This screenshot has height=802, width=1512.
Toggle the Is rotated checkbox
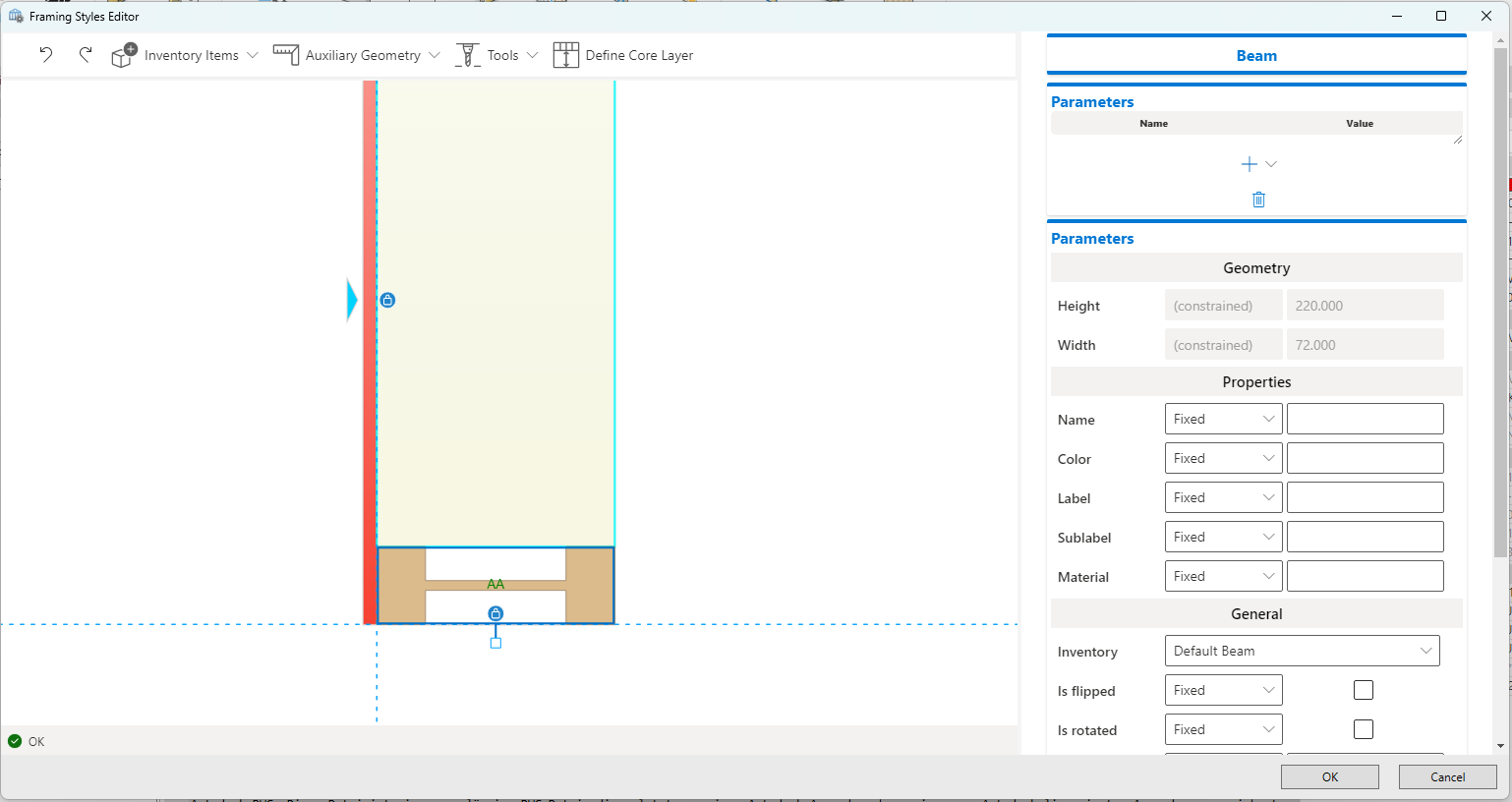[x=1364, y=729]
